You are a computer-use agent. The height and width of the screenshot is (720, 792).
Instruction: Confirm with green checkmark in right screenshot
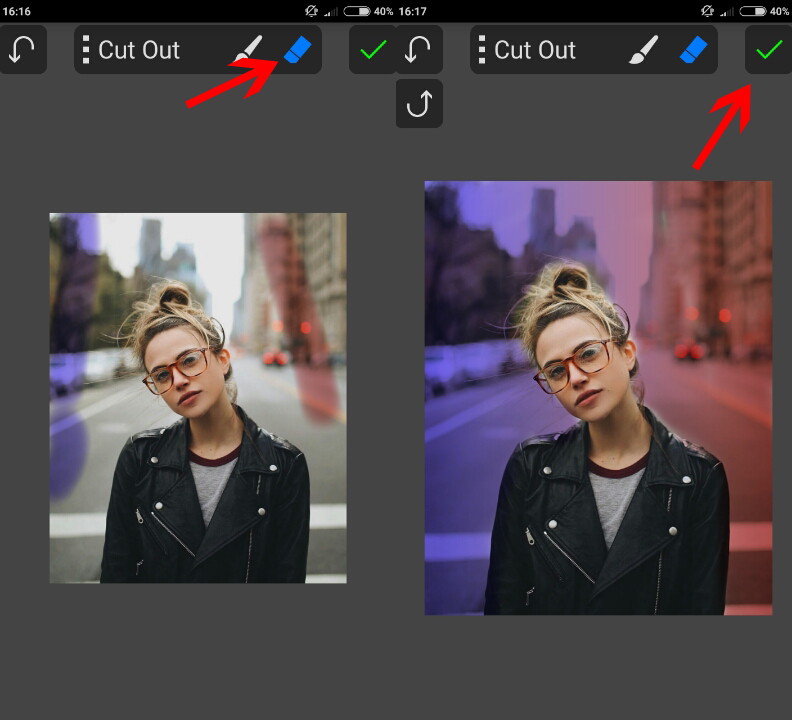point(768,50)
